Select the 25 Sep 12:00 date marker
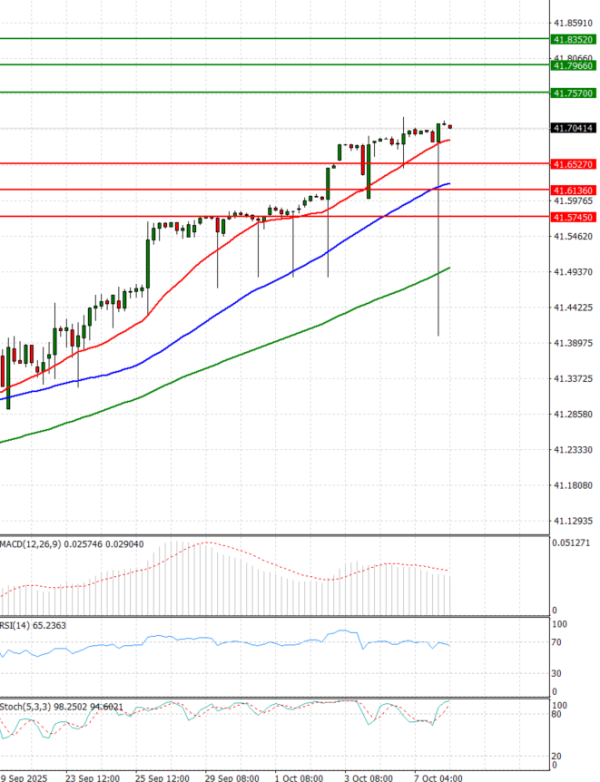Image resolution: width=600 pixels, height=782 pixels. tap(160, 776)
